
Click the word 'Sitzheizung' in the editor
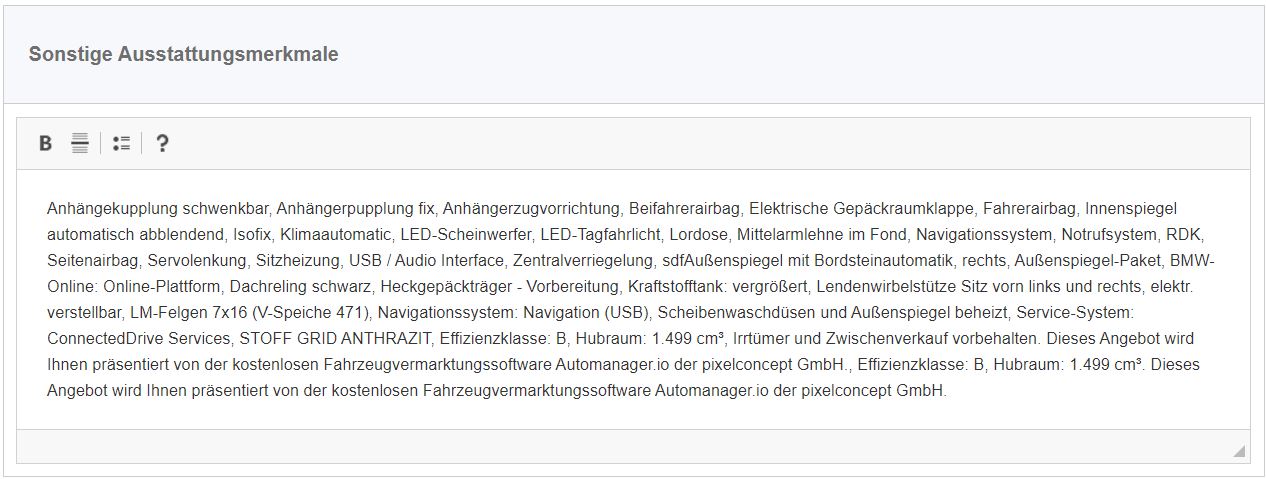298,261
